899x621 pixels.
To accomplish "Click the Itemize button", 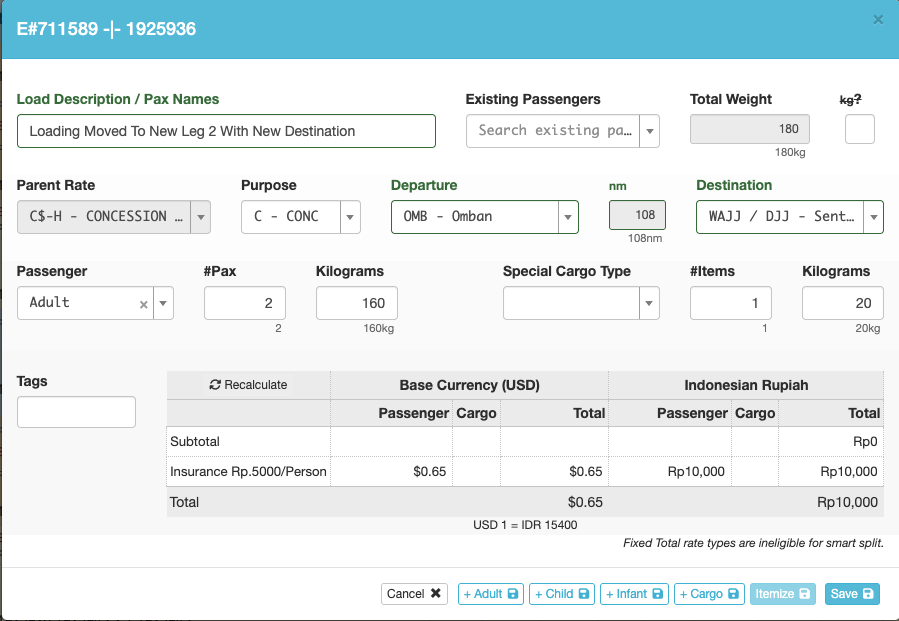I will pos(783,594).
